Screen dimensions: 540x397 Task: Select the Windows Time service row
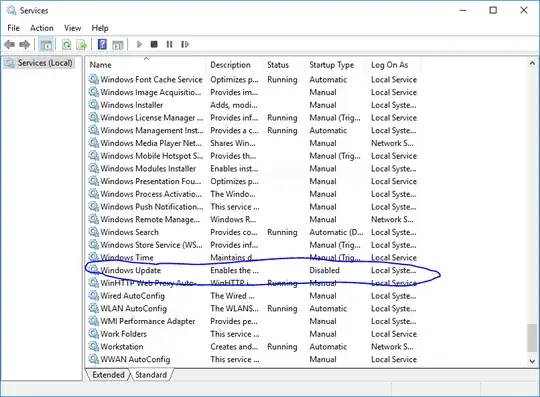pos(253,258)
